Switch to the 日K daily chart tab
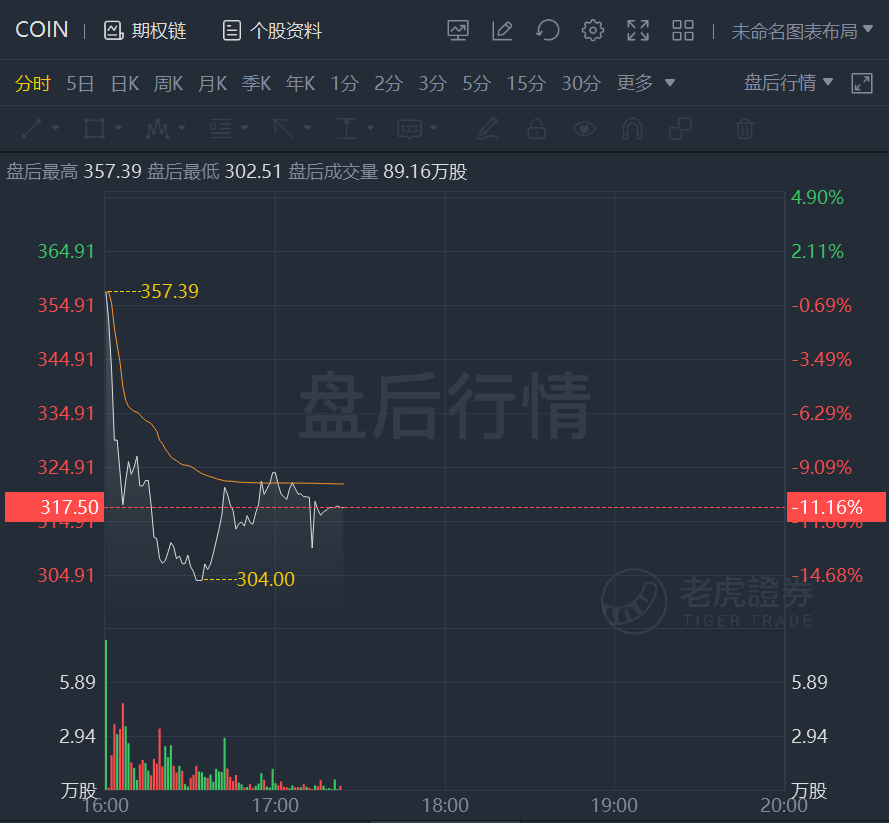Image resolution: width=889 pixels, height=823 pixels. pos(125,83)
